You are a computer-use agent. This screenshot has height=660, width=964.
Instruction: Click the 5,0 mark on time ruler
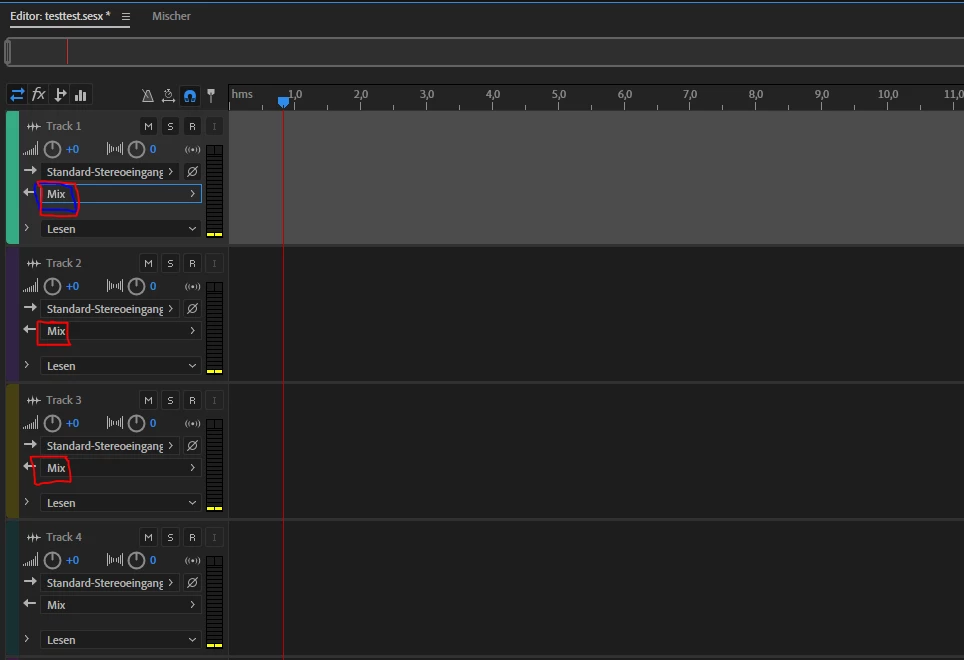coord(559,94)
